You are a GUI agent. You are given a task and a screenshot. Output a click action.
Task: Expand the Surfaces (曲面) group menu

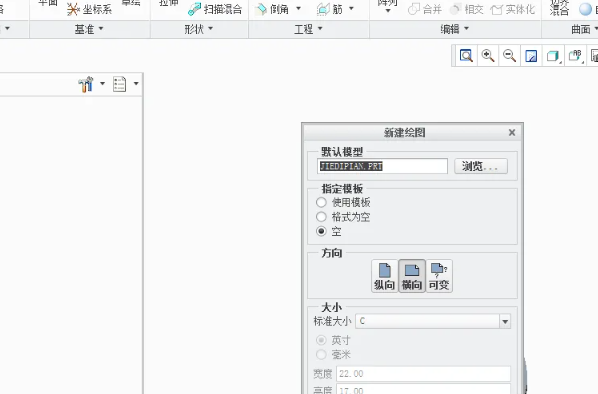coord(584,29)
